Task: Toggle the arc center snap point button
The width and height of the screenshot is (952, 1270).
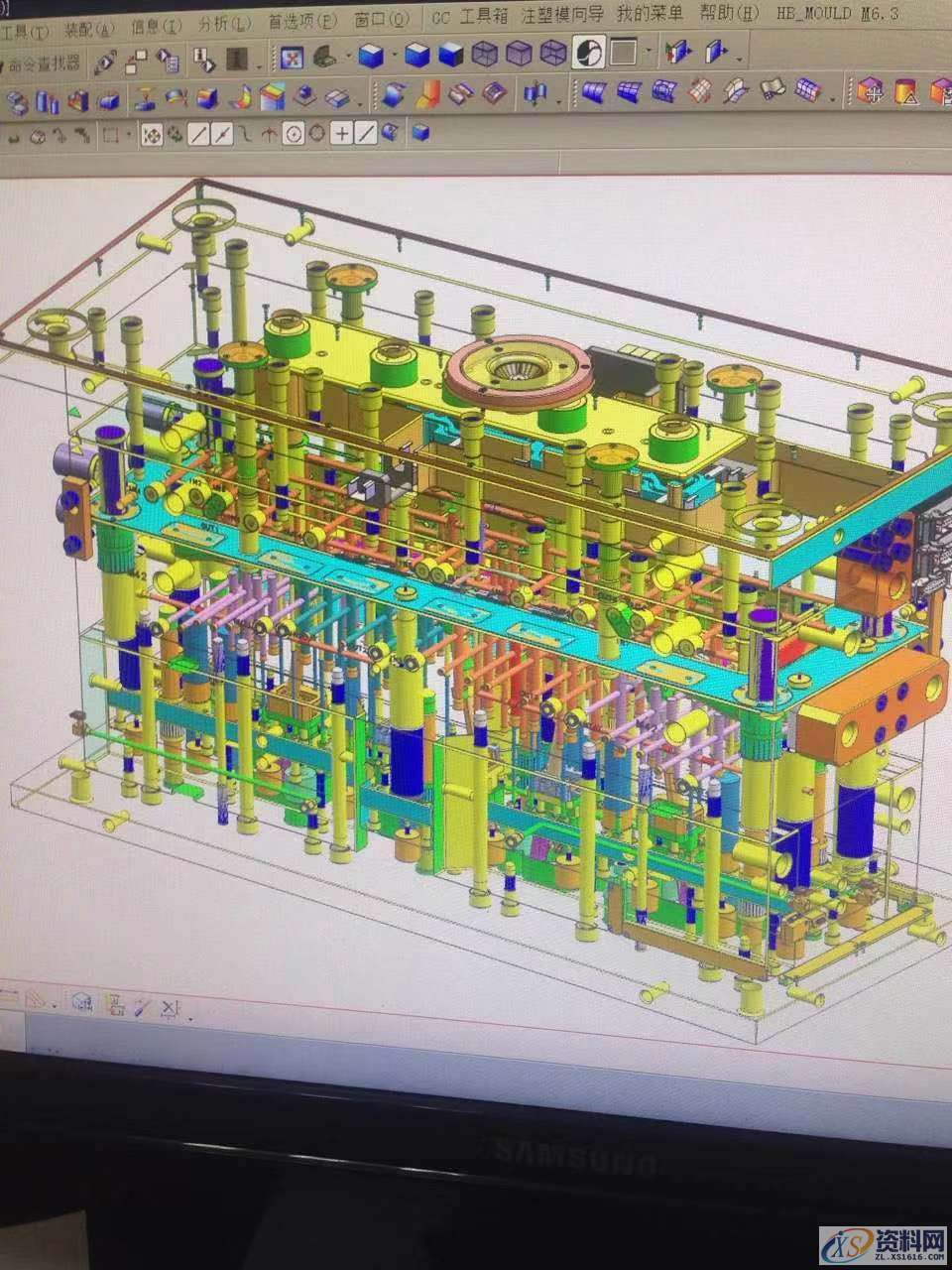Action: coord(293,132)
